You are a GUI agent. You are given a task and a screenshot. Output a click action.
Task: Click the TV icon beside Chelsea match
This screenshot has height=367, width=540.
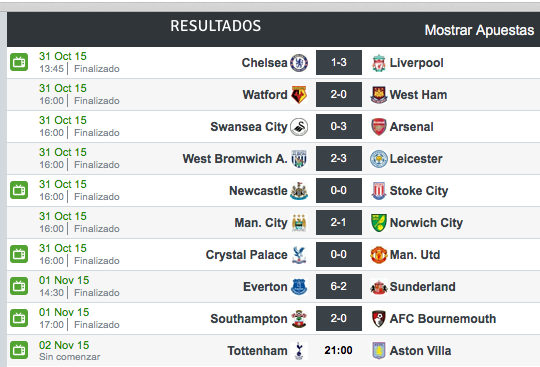click(19, 62)
